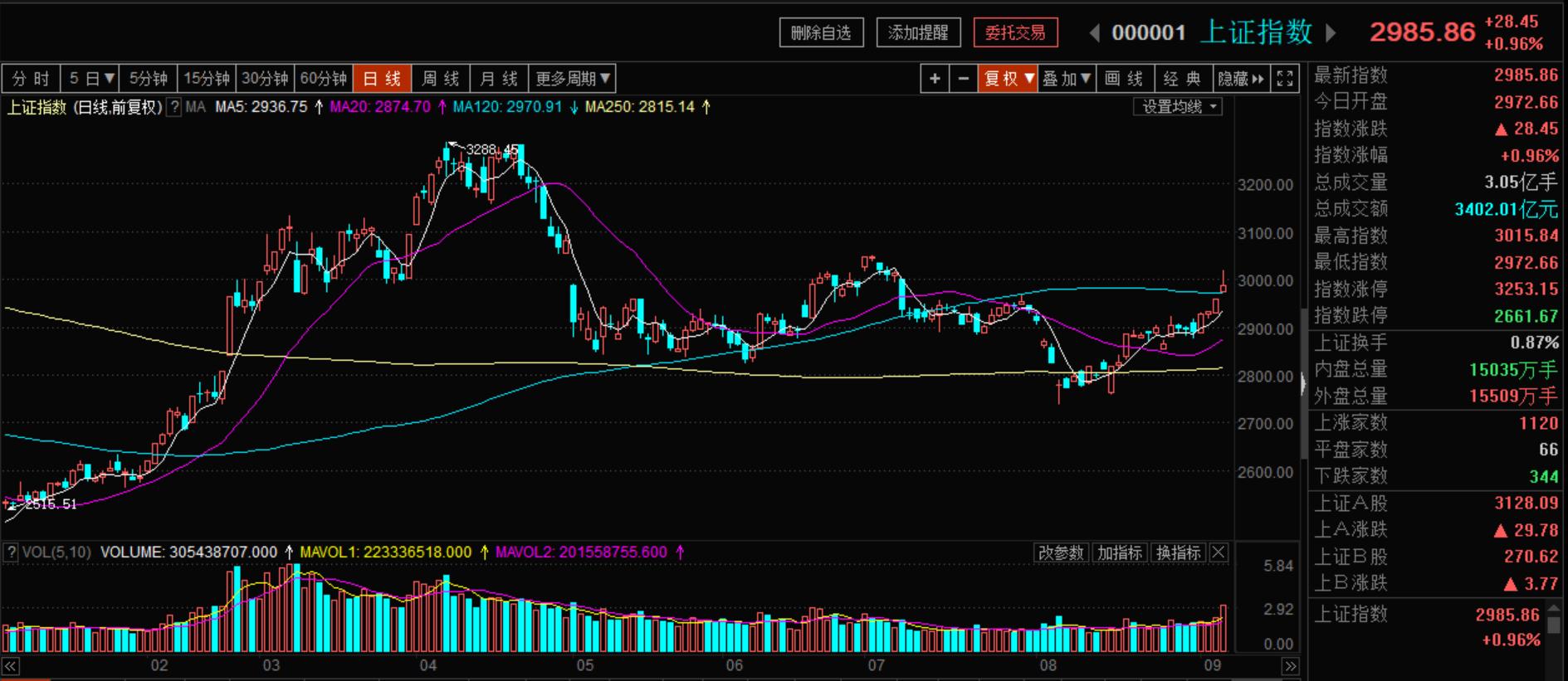Switch the chart to fullscreen view
Image resolution: width=1568 pixels, height=681 pixels.
point(1285,79)
